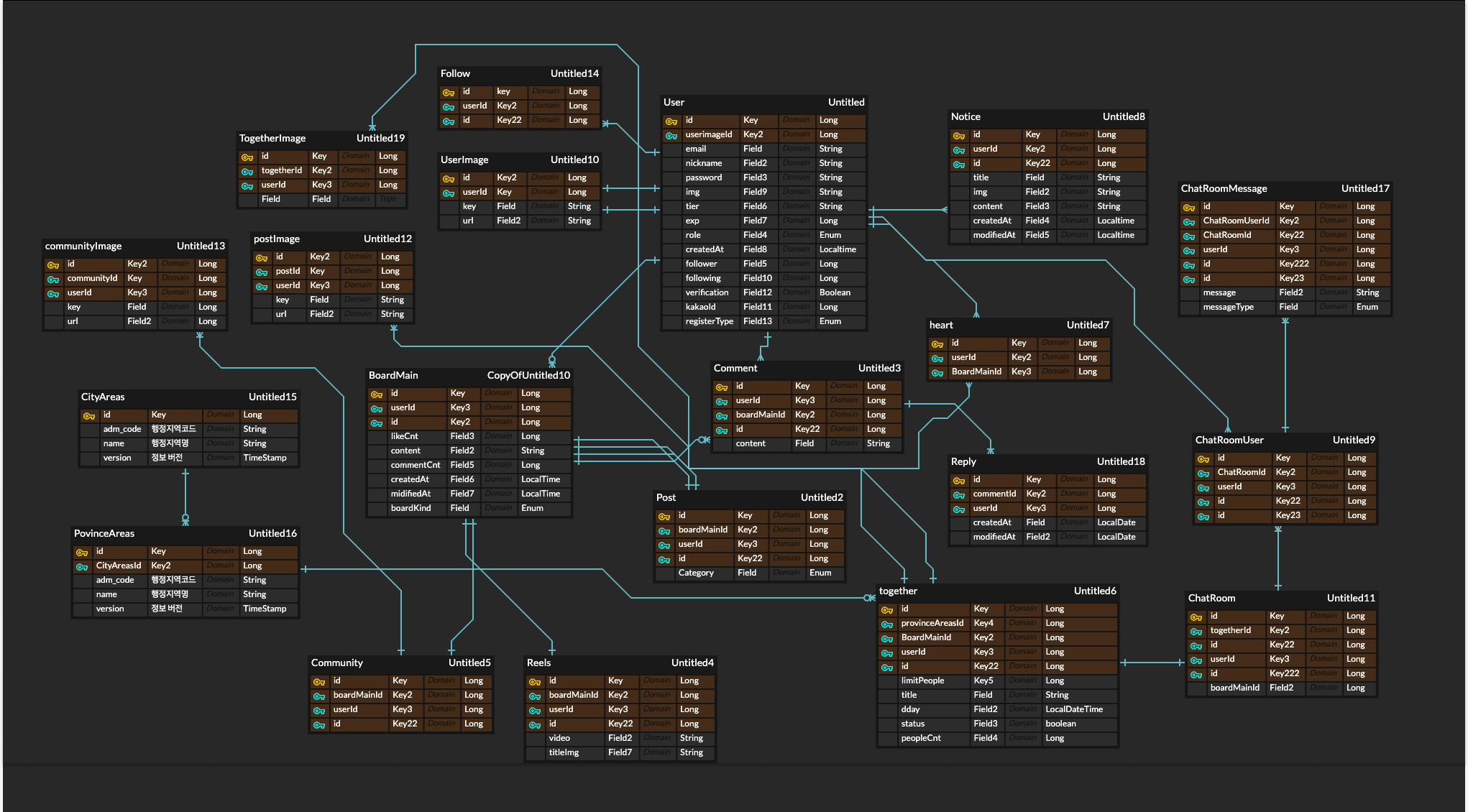Click foreign key icon next to commentId

click(958, 494)
